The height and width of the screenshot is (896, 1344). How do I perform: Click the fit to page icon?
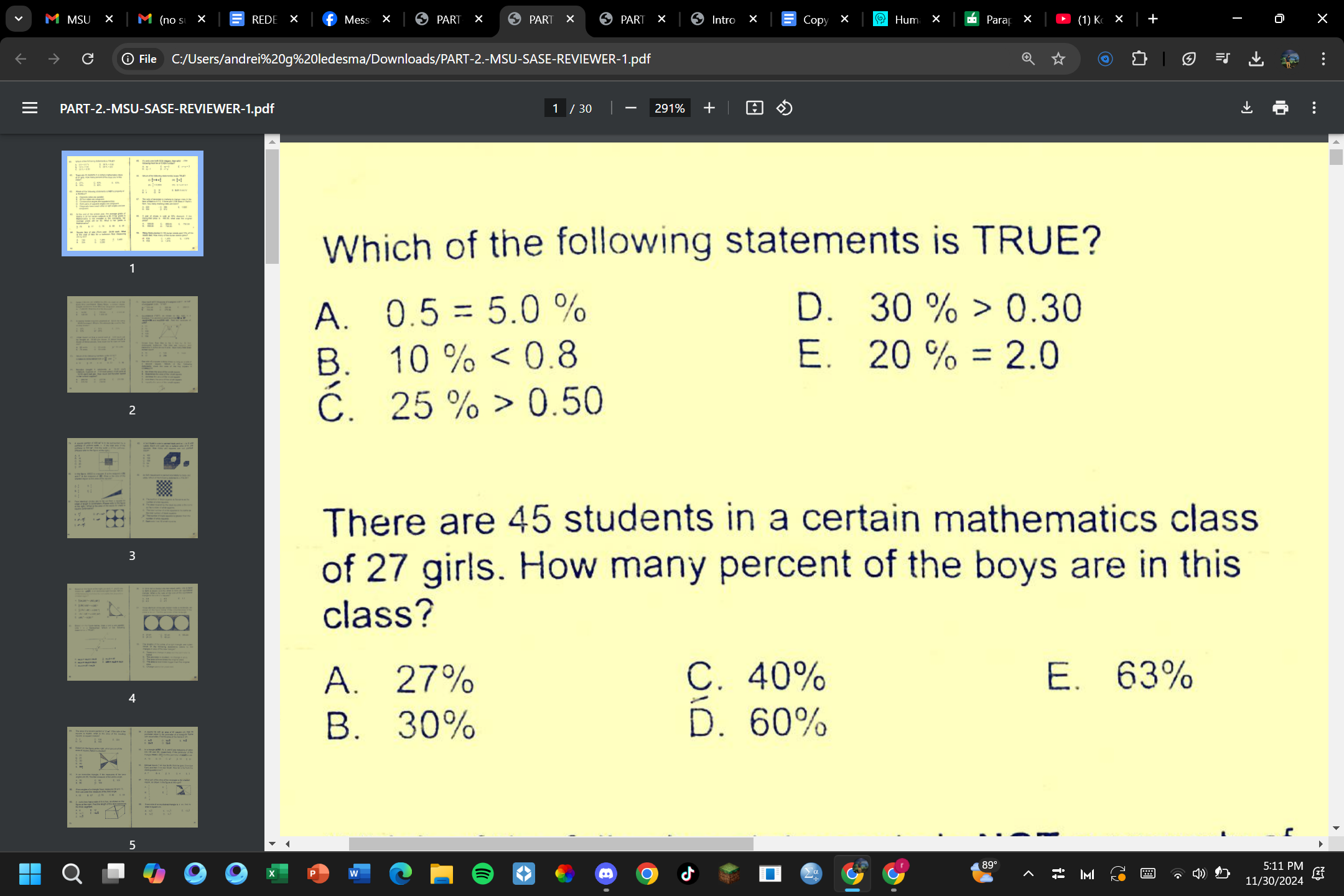[x=754, y=108]
